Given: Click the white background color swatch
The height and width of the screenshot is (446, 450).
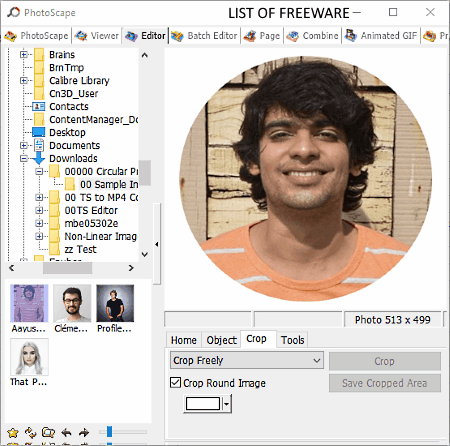Looking at the screenshot, I should coord(203,404).
